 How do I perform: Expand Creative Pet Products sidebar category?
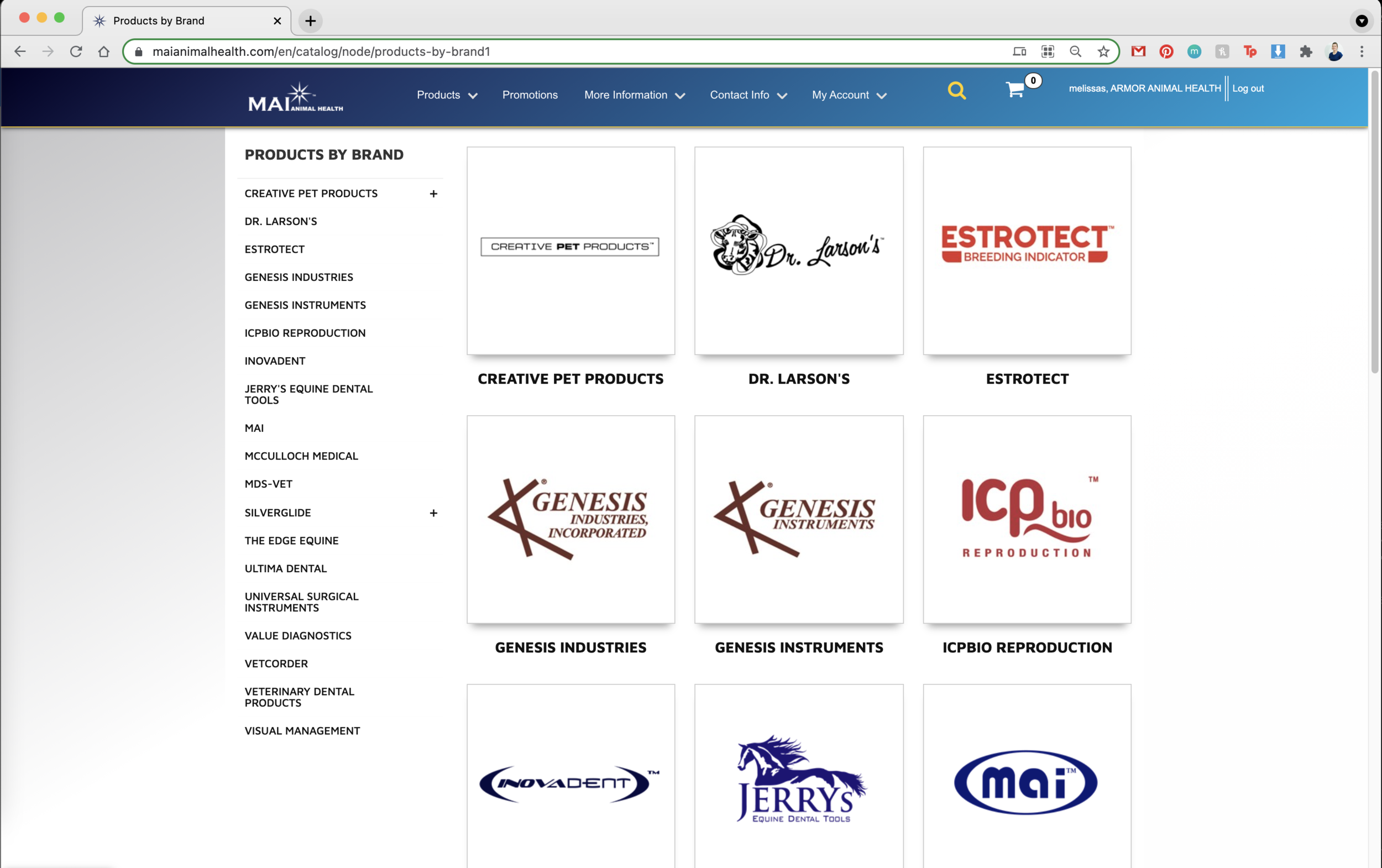(x=433, y=194)
